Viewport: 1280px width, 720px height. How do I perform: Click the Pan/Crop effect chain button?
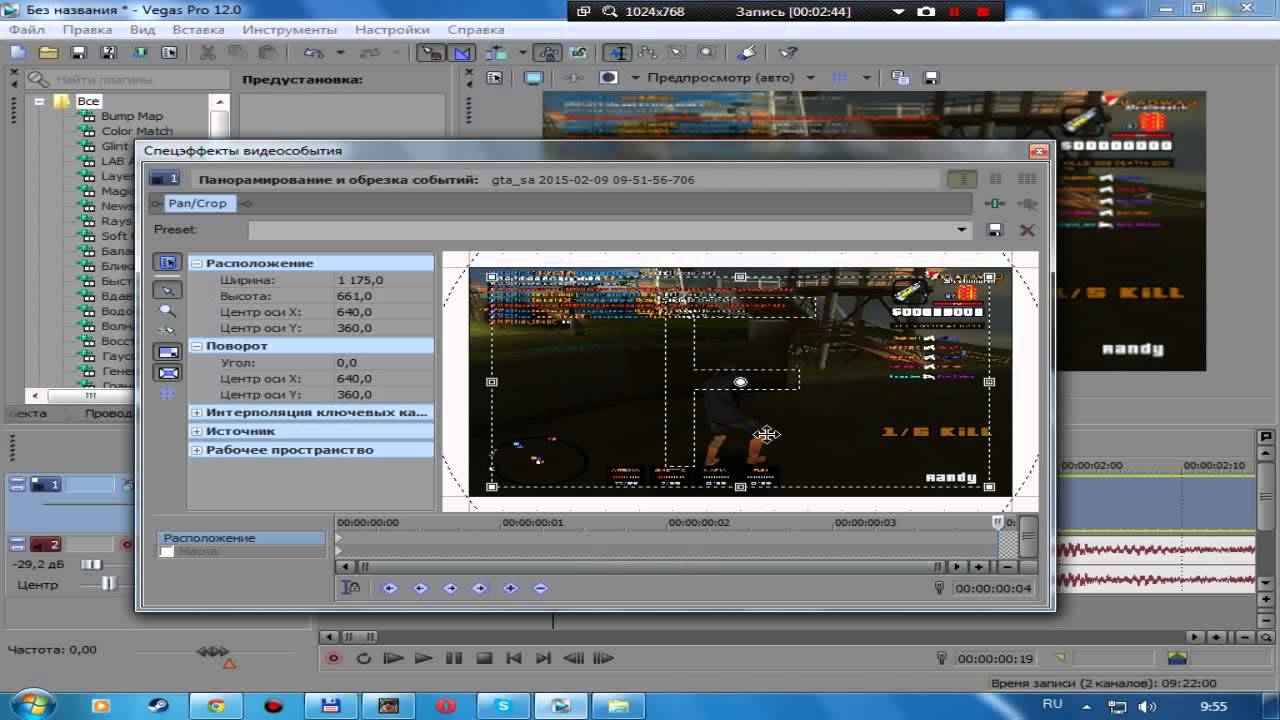click(197, 203)
